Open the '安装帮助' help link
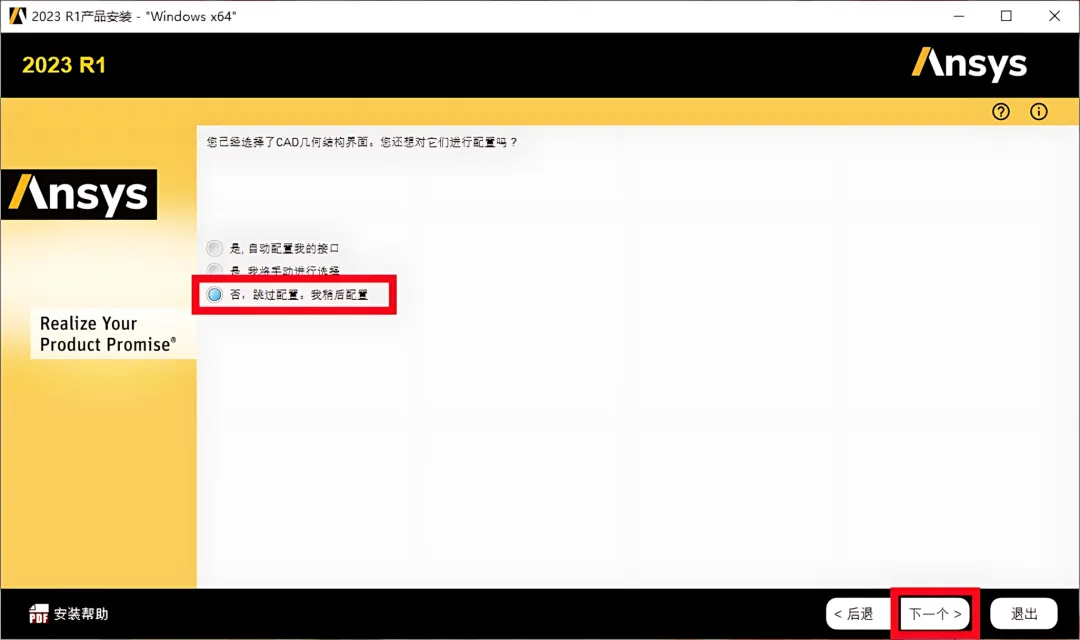 [x=81, y=614]
